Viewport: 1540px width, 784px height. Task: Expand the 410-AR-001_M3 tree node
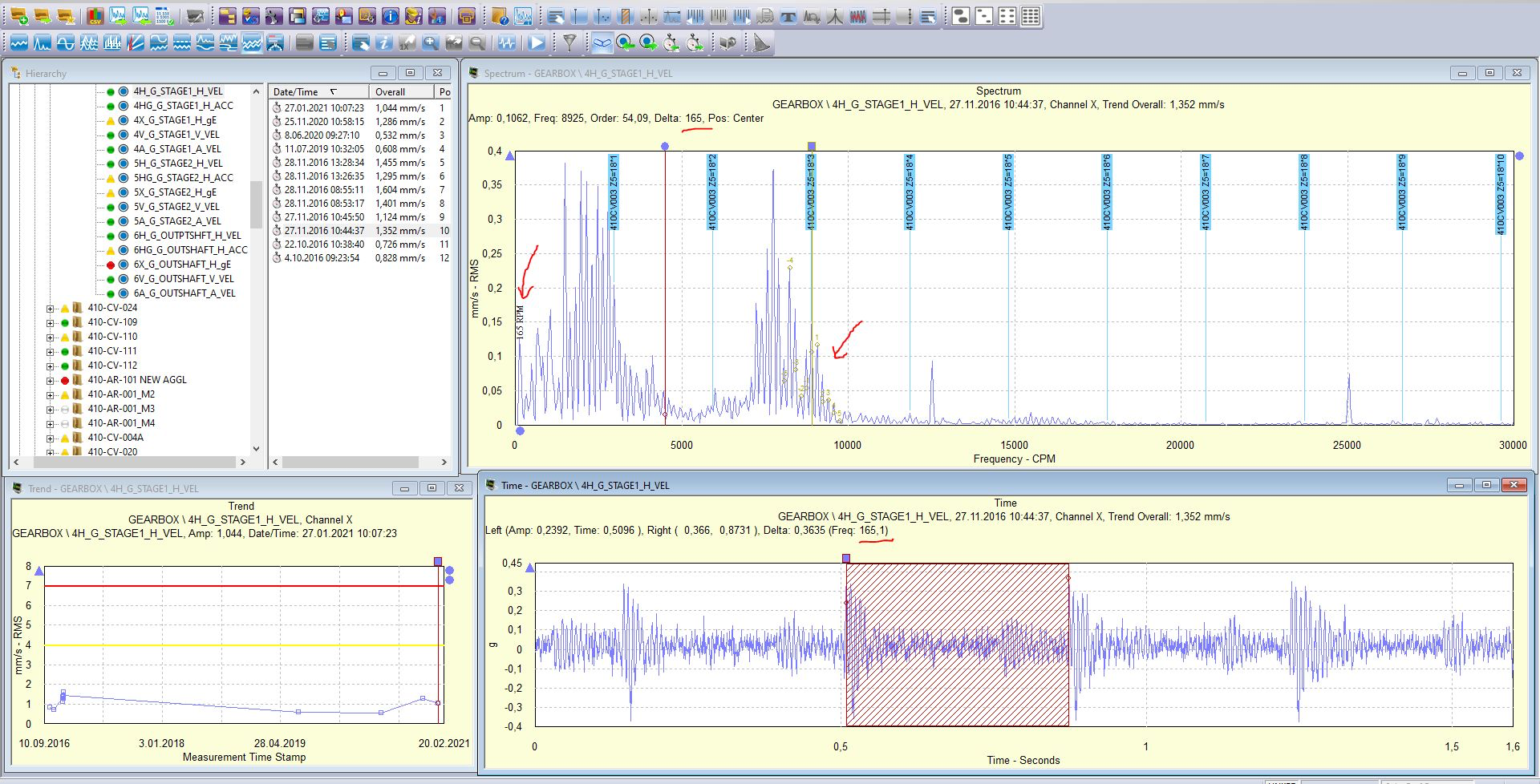point(50,409)
